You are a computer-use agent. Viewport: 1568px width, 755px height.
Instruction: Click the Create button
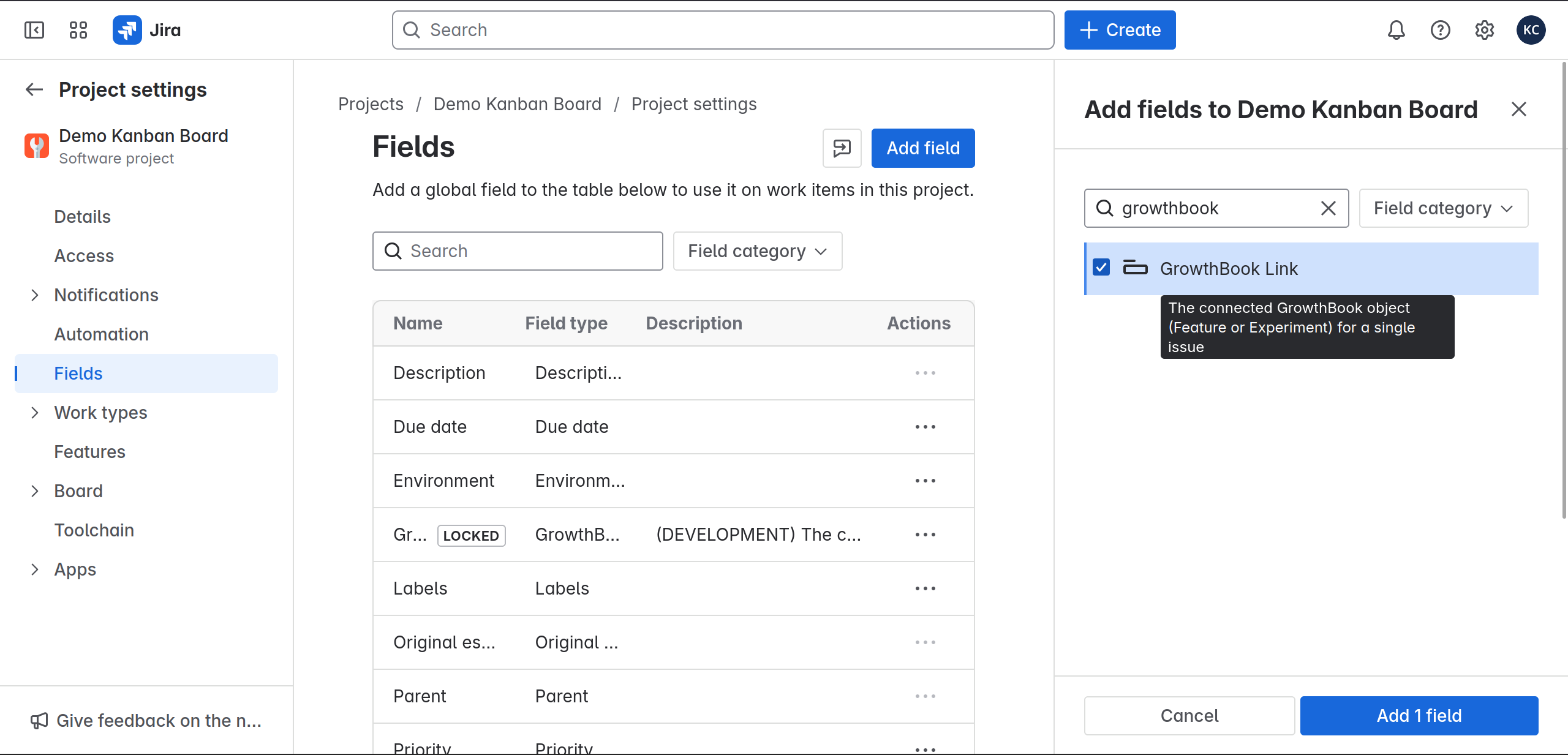click(1120, 30)
